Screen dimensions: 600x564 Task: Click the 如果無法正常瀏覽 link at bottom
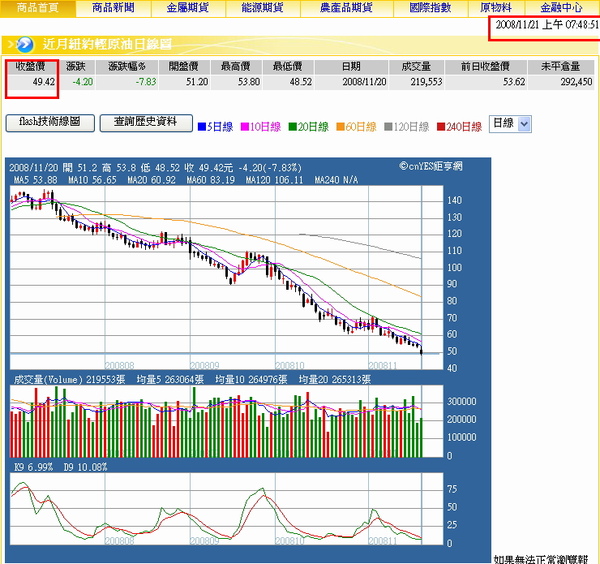(545, 557)
